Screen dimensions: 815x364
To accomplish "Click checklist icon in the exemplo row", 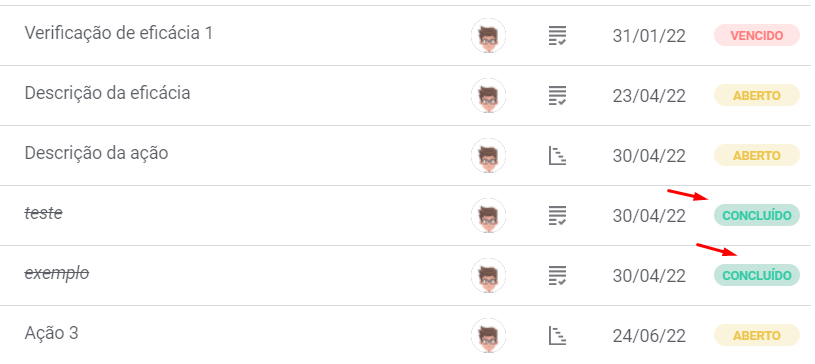I will (557, 276).
